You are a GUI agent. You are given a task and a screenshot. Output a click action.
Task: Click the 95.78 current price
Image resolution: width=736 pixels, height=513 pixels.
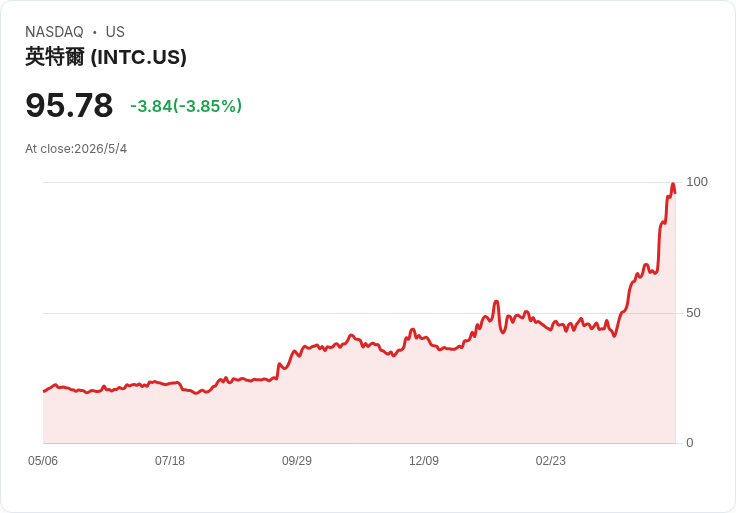[69, 105]
